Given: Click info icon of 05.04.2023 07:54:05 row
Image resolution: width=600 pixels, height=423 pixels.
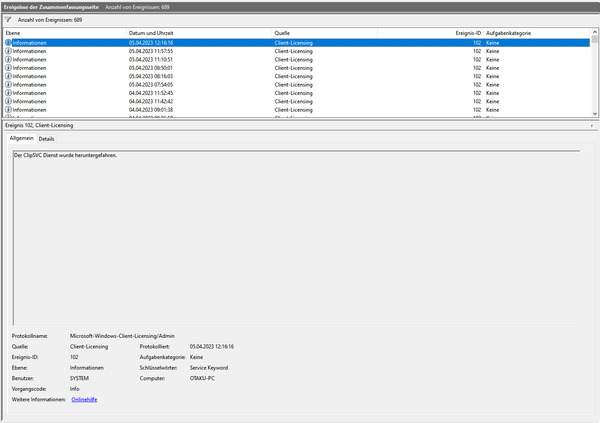Looking at the screenshot, I should point(8,85).
